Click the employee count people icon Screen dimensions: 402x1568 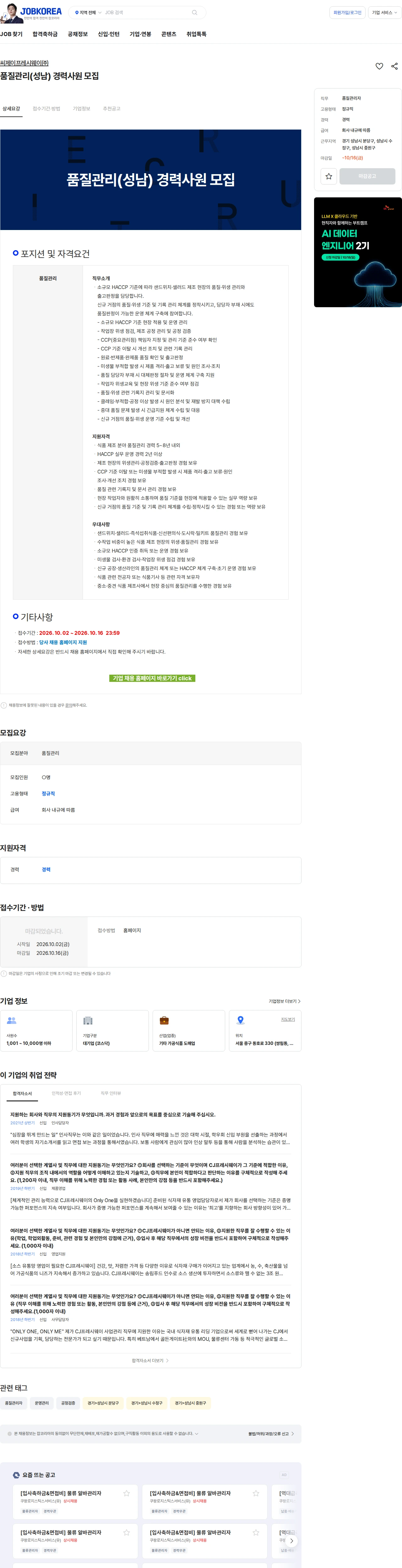(11, 1020)
